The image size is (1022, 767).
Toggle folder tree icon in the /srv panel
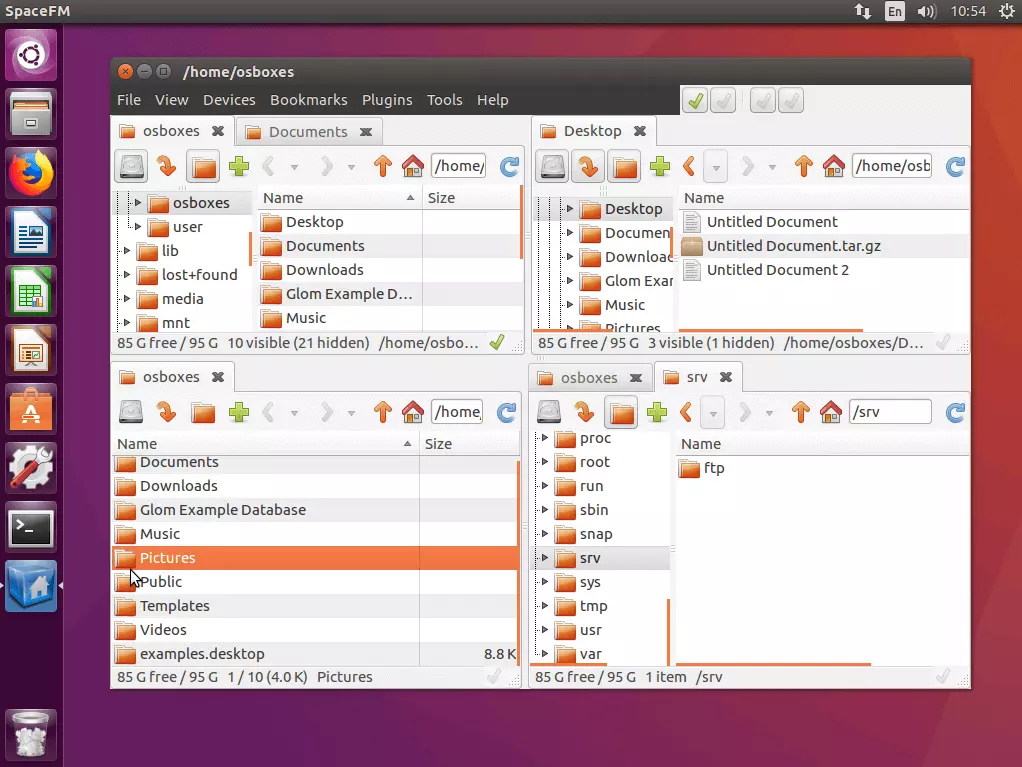point(621,412)
